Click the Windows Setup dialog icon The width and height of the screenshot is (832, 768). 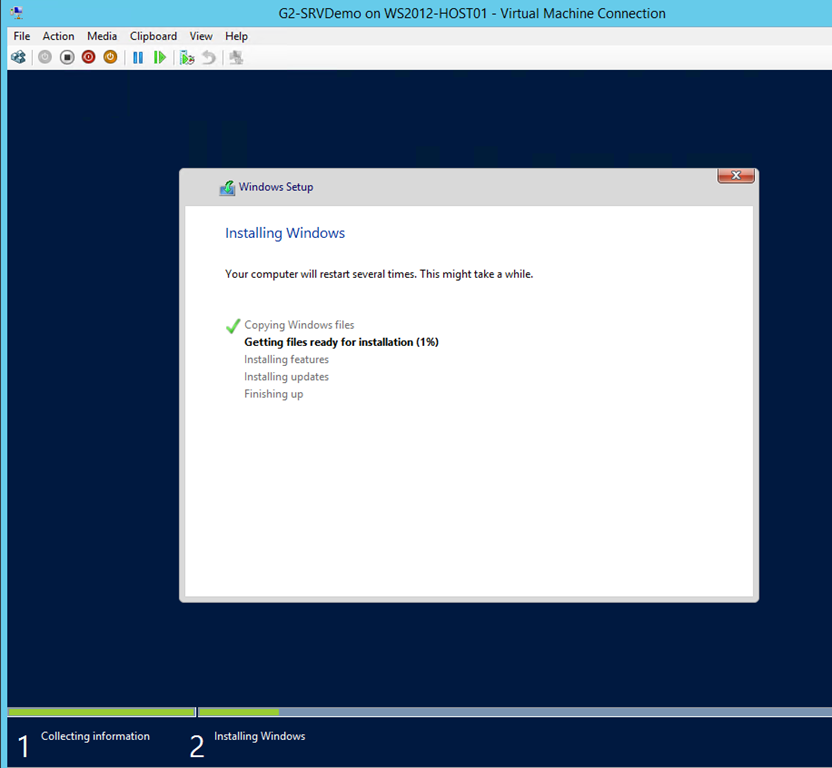coord(227,187)
